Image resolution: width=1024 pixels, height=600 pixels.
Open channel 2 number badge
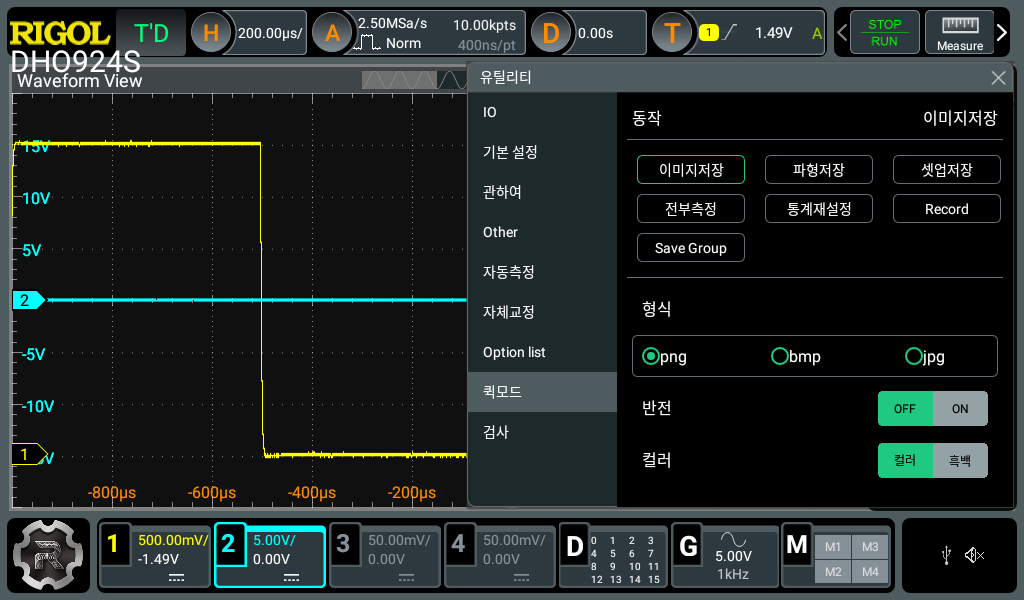click(x=228, y=544)
